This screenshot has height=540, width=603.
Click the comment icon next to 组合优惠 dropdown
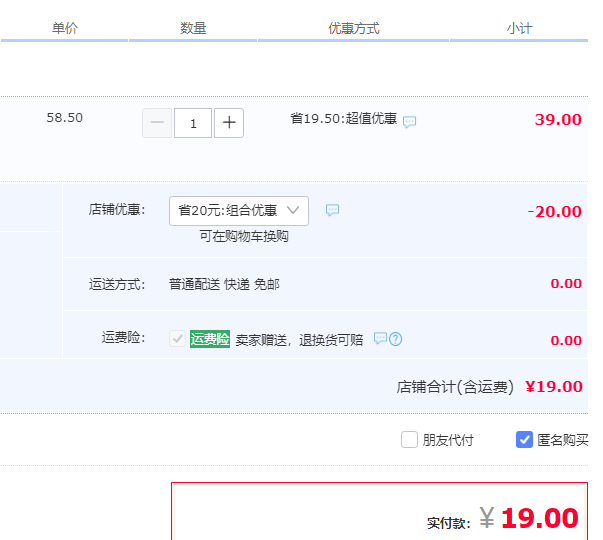click(x=333, y=210)
